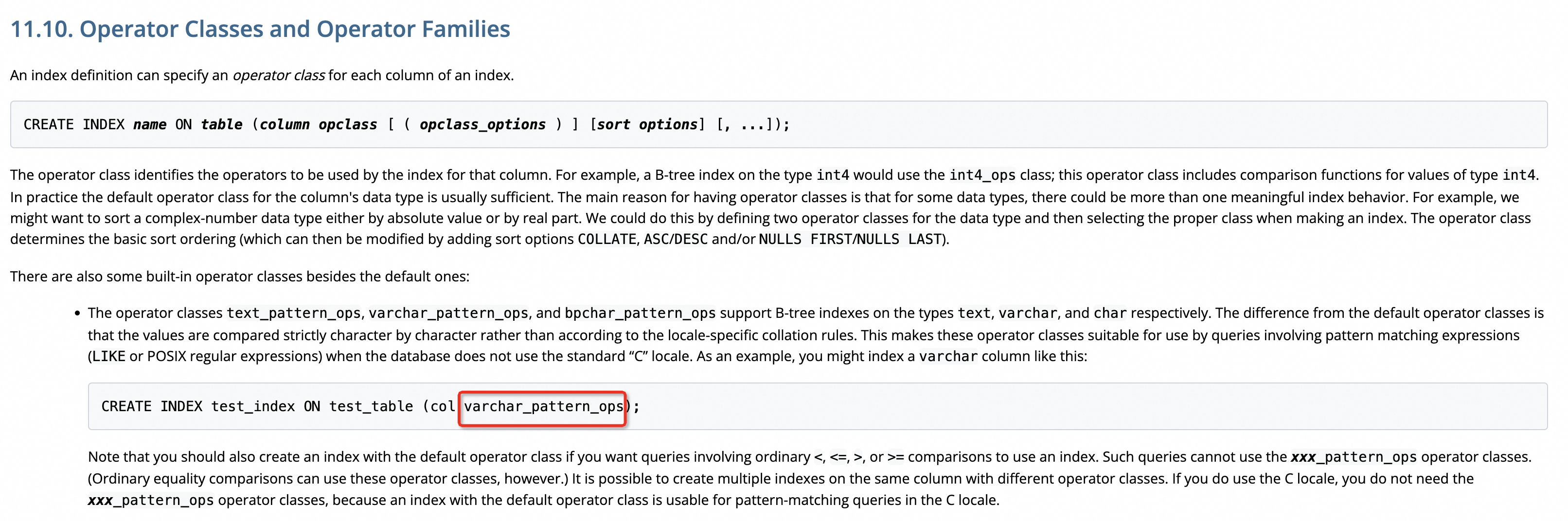Click the "11.10. Operator Classes and Operator Families" heading
The height and width of the screenshot is (521, 1568).
[260, 29]
